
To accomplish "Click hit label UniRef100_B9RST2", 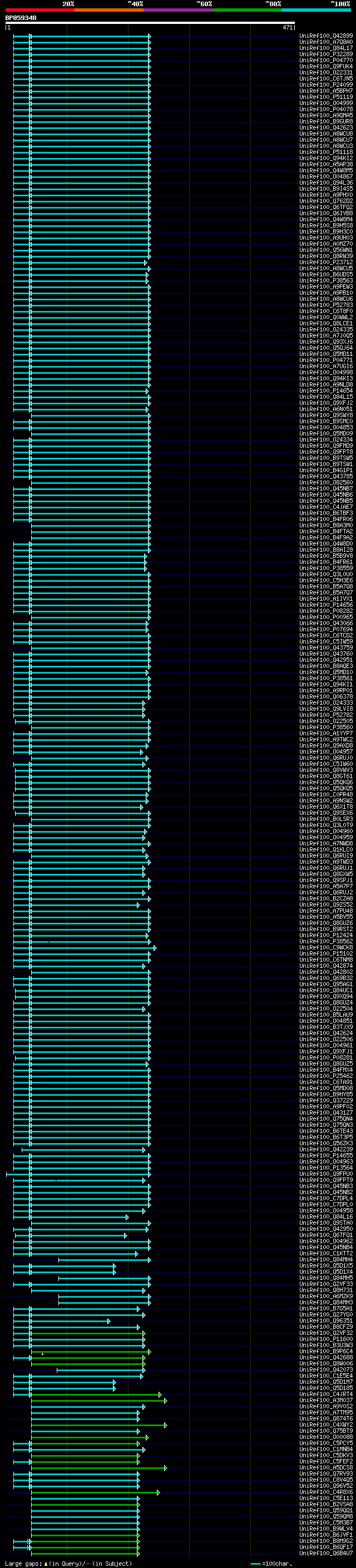I will tap(326, 929).
